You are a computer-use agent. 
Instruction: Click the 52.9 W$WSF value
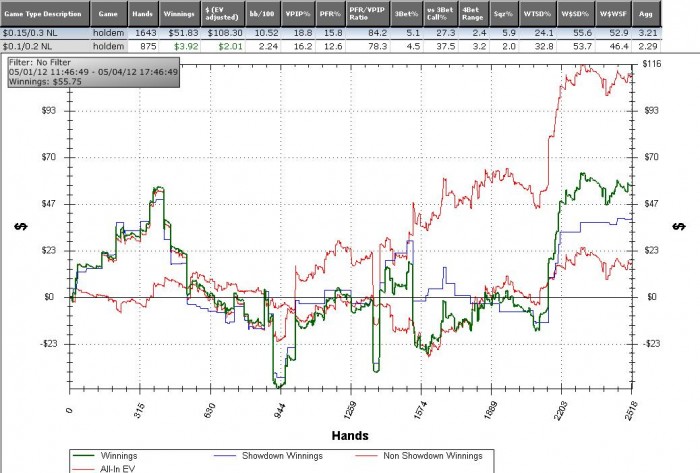point(619,33)
